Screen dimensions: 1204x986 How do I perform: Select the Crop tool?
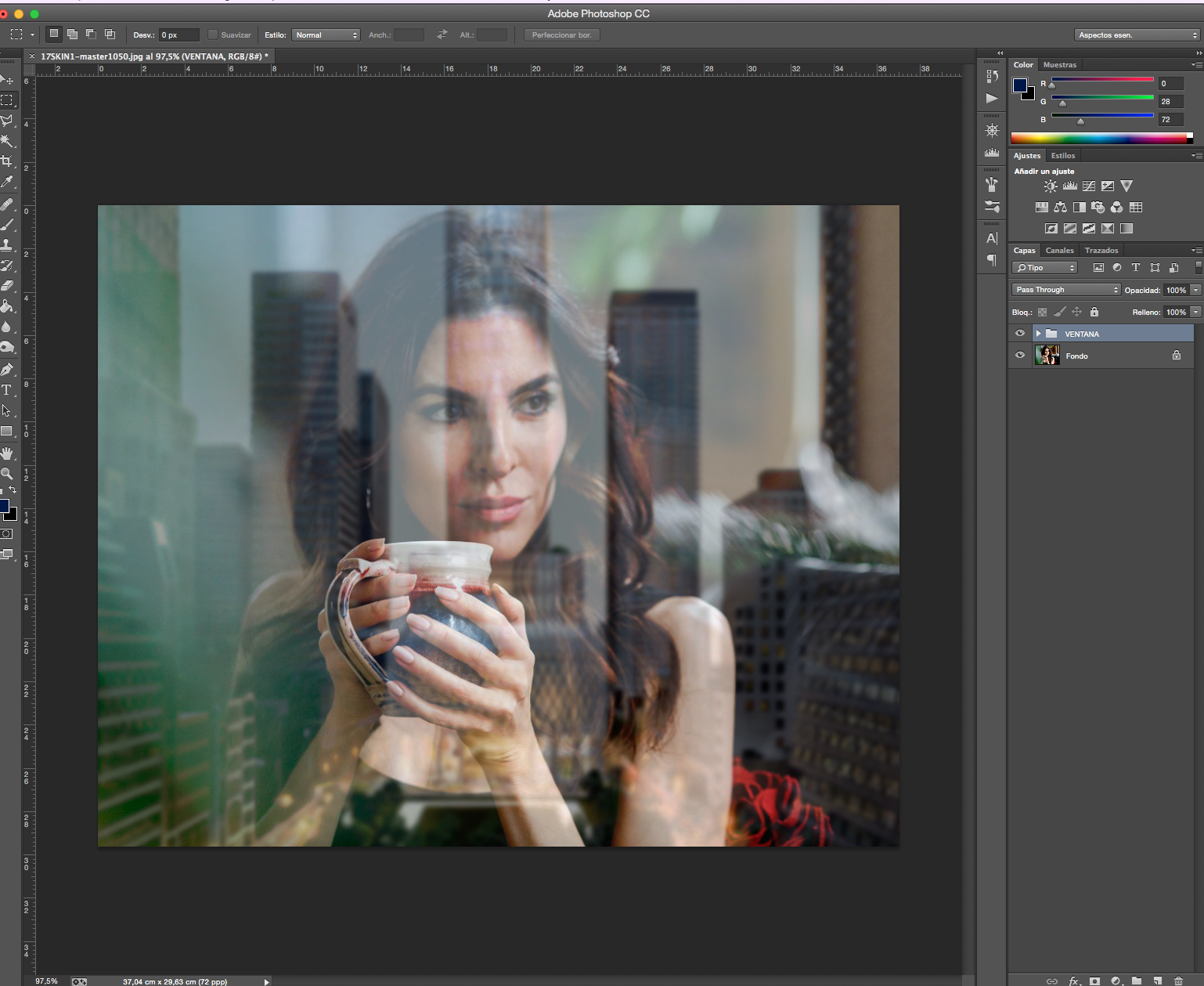6,161
